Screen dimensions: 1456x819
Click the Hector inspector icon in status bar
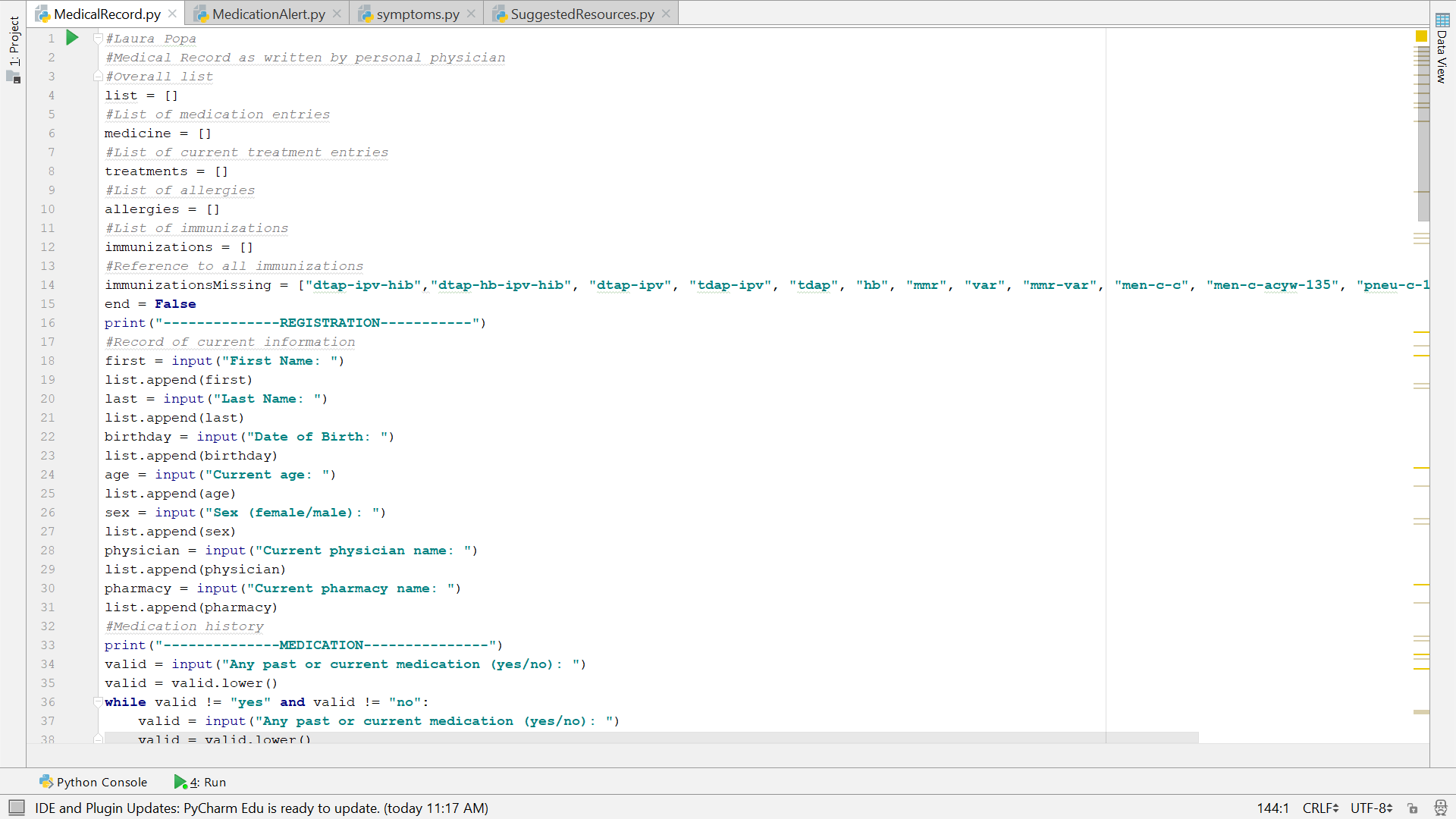tap(1440, 808)
